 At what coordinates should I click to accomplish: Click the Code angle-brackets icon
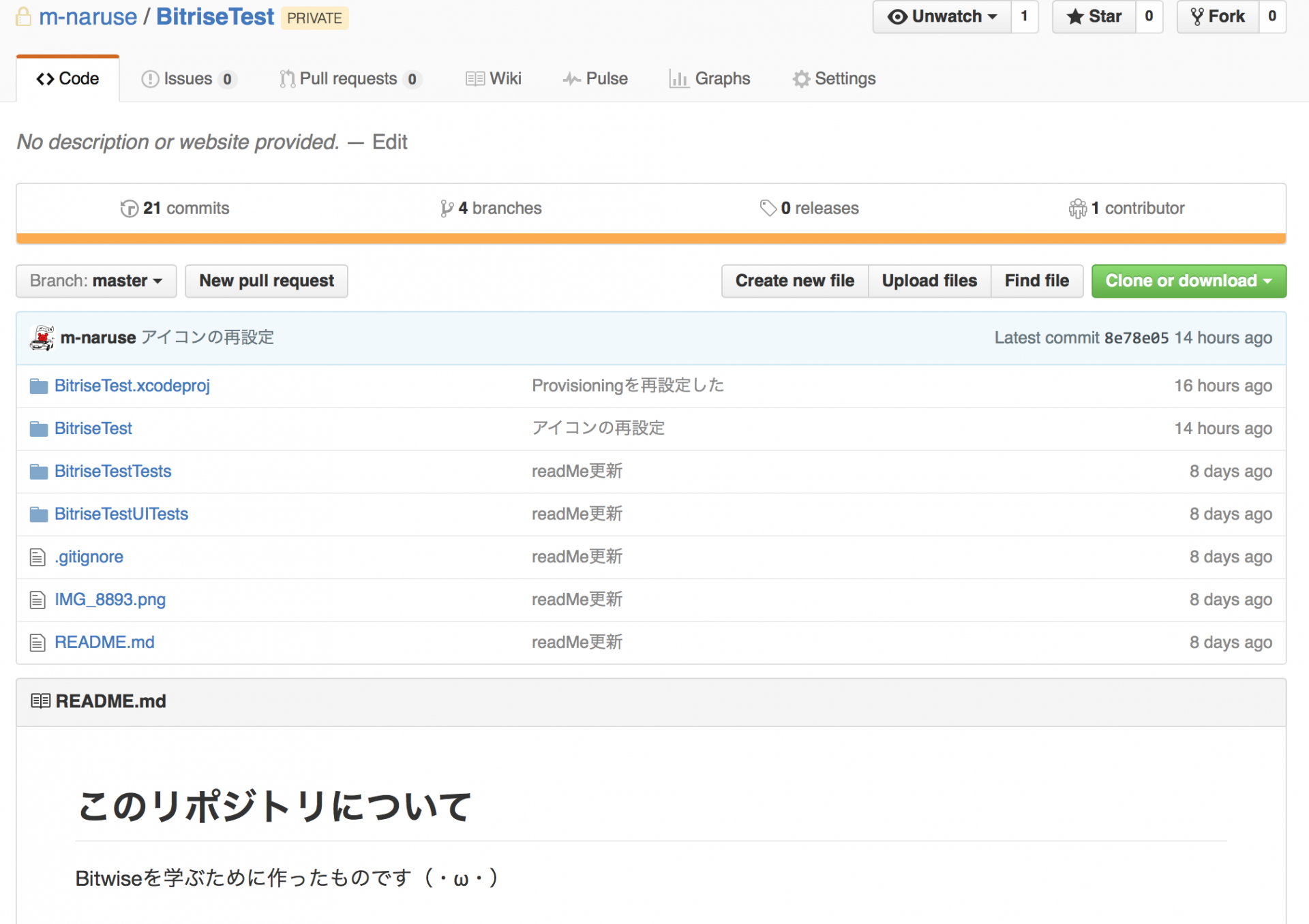[x=45, y=79]
